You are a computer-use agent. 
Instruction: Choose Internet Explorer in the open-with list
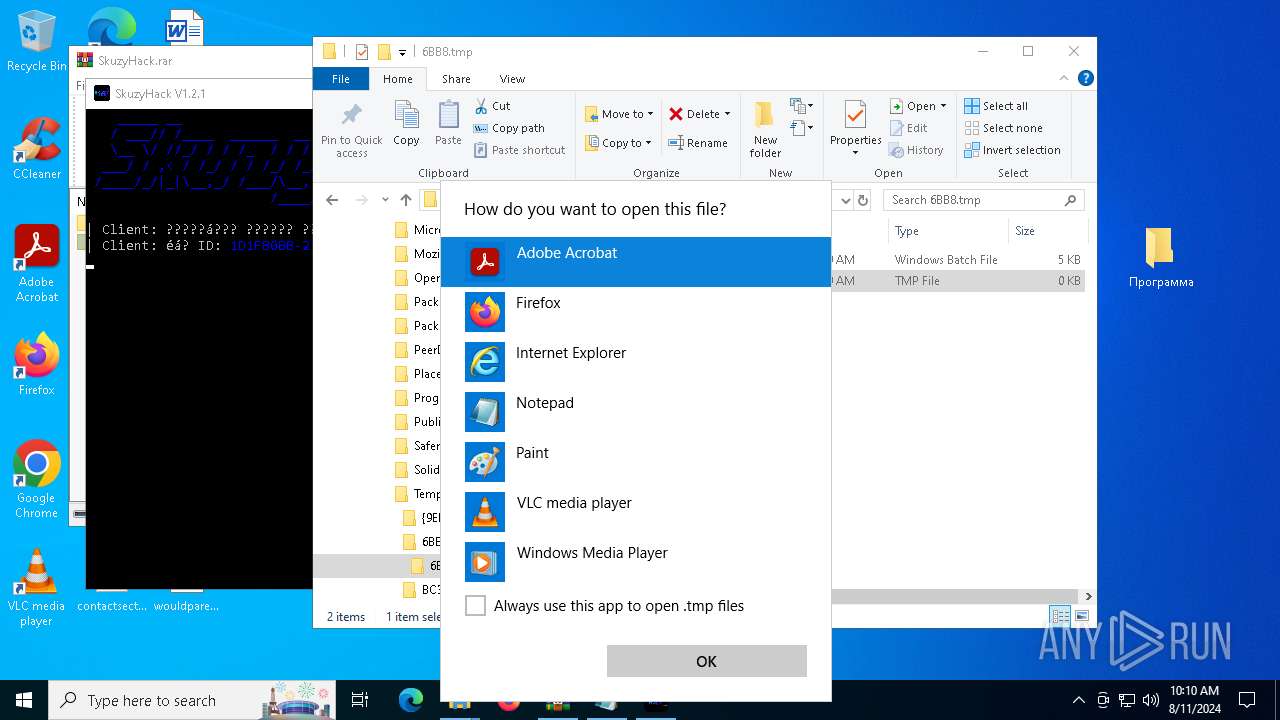coord(636,362)
